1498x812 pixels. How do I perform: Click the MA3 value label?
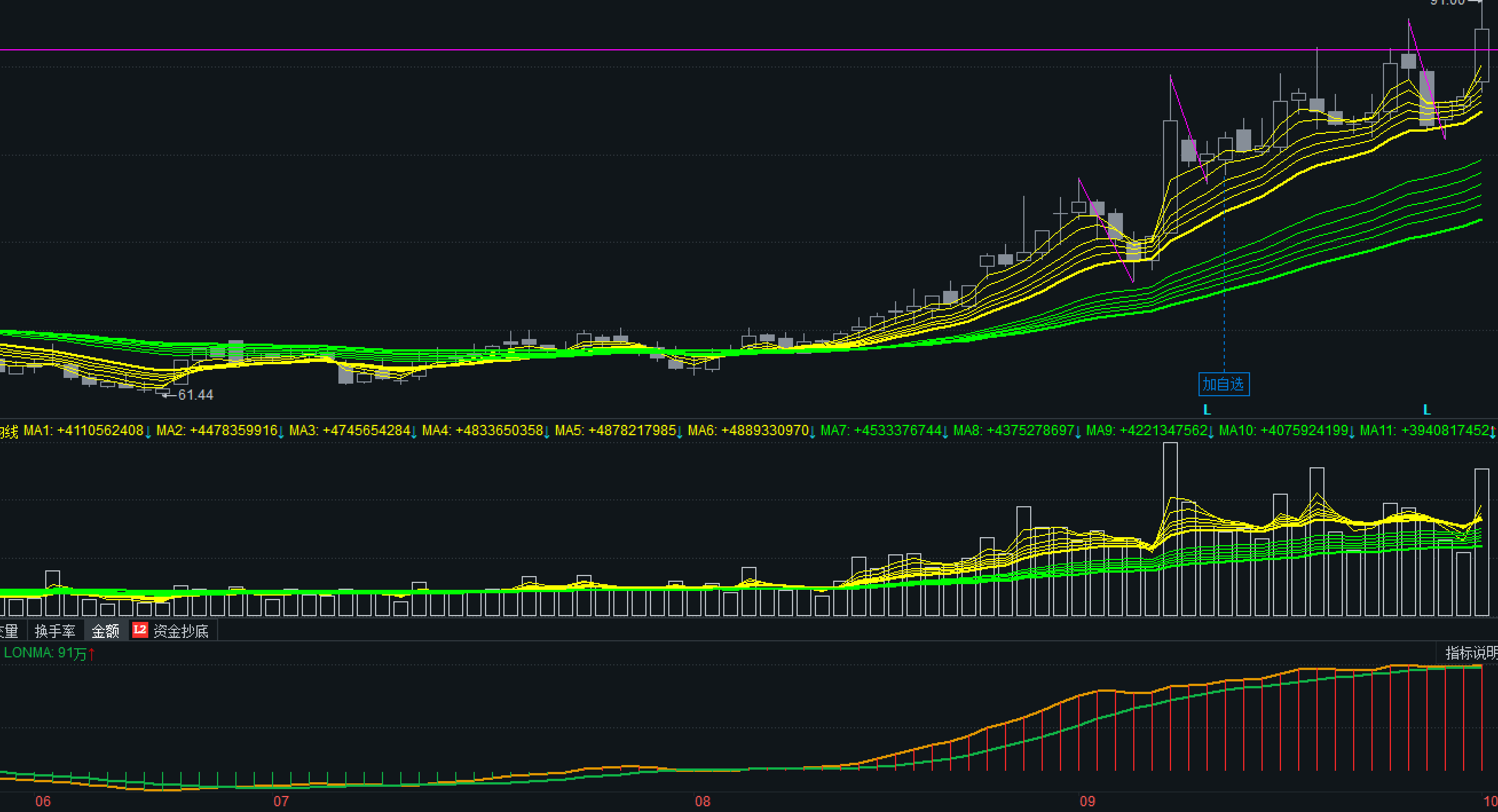coord(349,431)
